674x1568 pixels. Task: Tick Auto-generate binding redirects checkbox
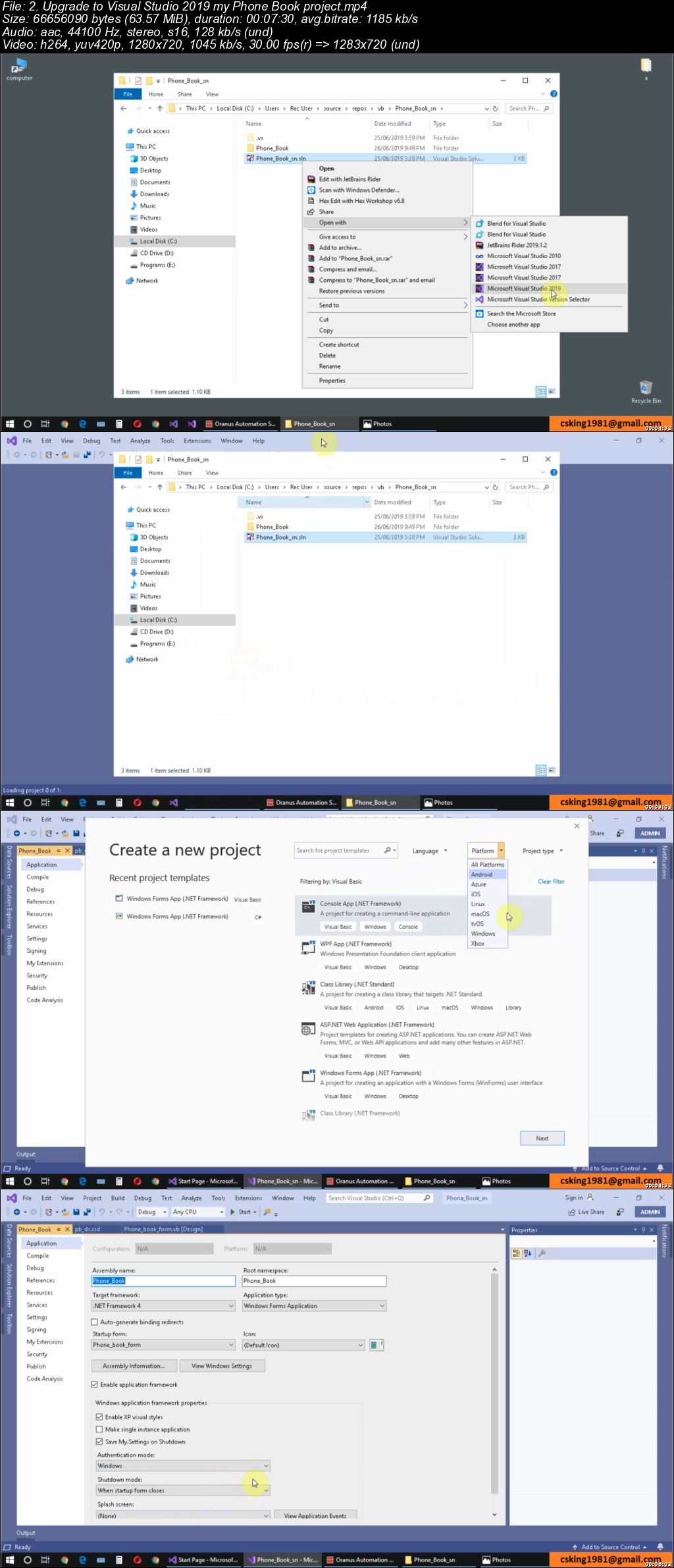coord(94,1322)
